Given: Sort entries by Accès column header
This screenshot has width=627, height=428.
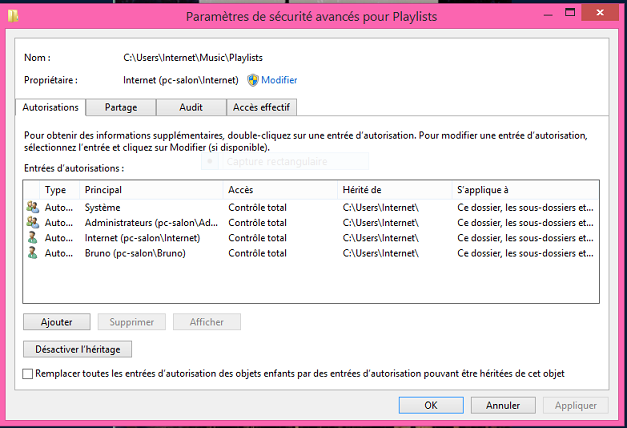Looking at the screenshot, I should pyautogui.click(x=280, y=189).
